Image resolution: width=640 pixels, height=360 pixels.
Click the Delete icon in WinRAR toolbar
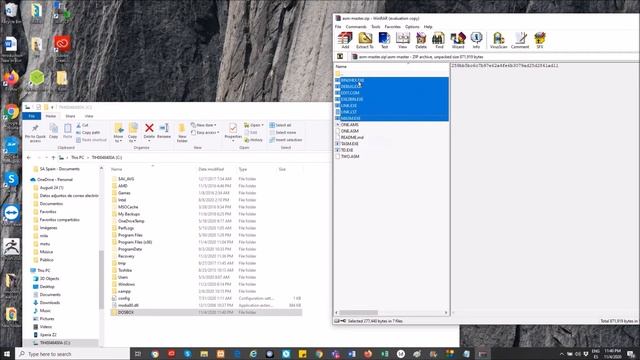click(421, 40)
